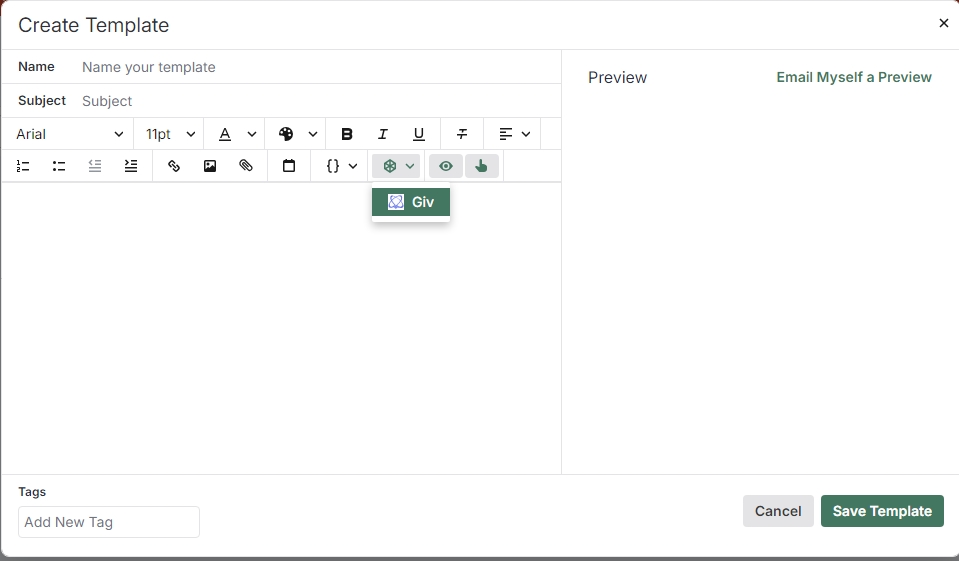Insert calendar link icon

pyautogui.click(x=289, y=166)
